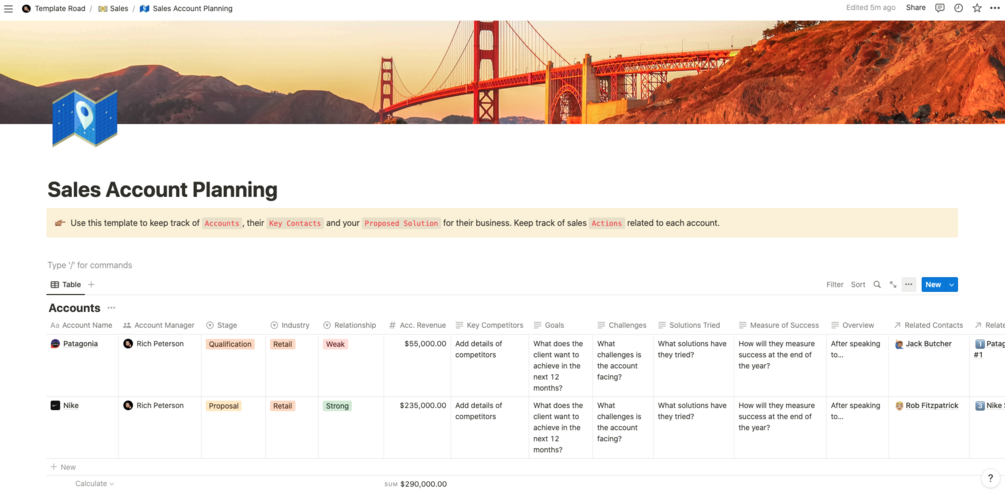Open the Relationship column header menu
Viewport: 1005px width, 493px height.
tap(351, 325)
